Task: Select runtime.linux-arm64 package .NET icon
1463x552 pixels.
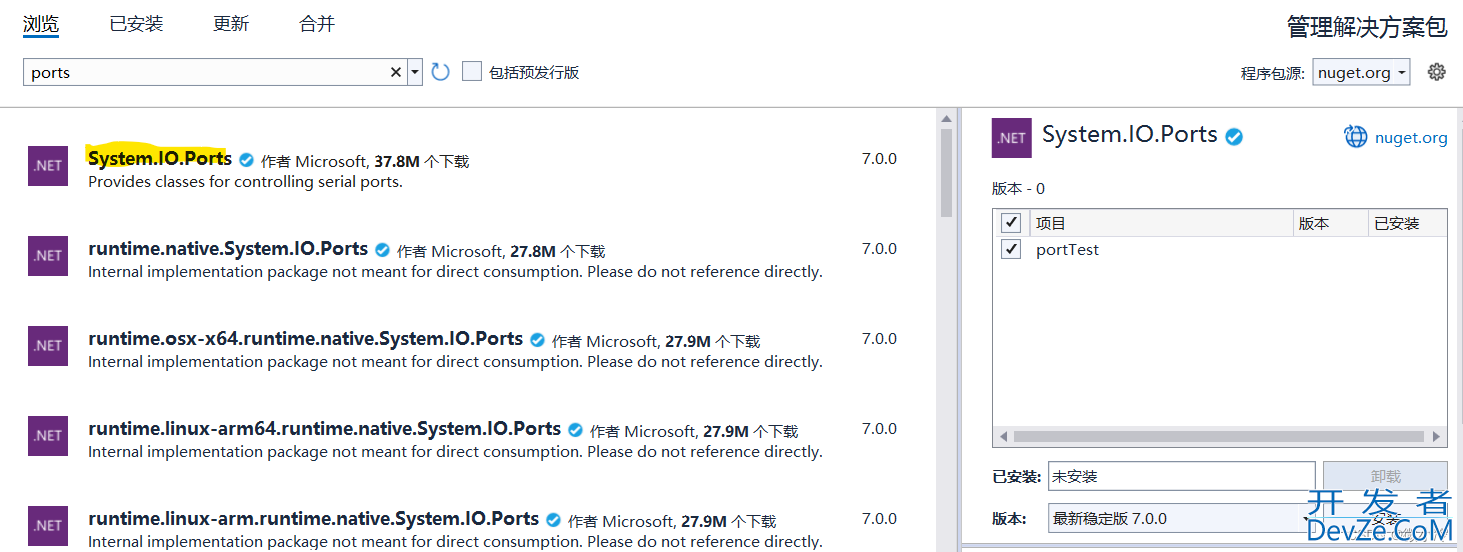Action: click(x=48, y=436)
